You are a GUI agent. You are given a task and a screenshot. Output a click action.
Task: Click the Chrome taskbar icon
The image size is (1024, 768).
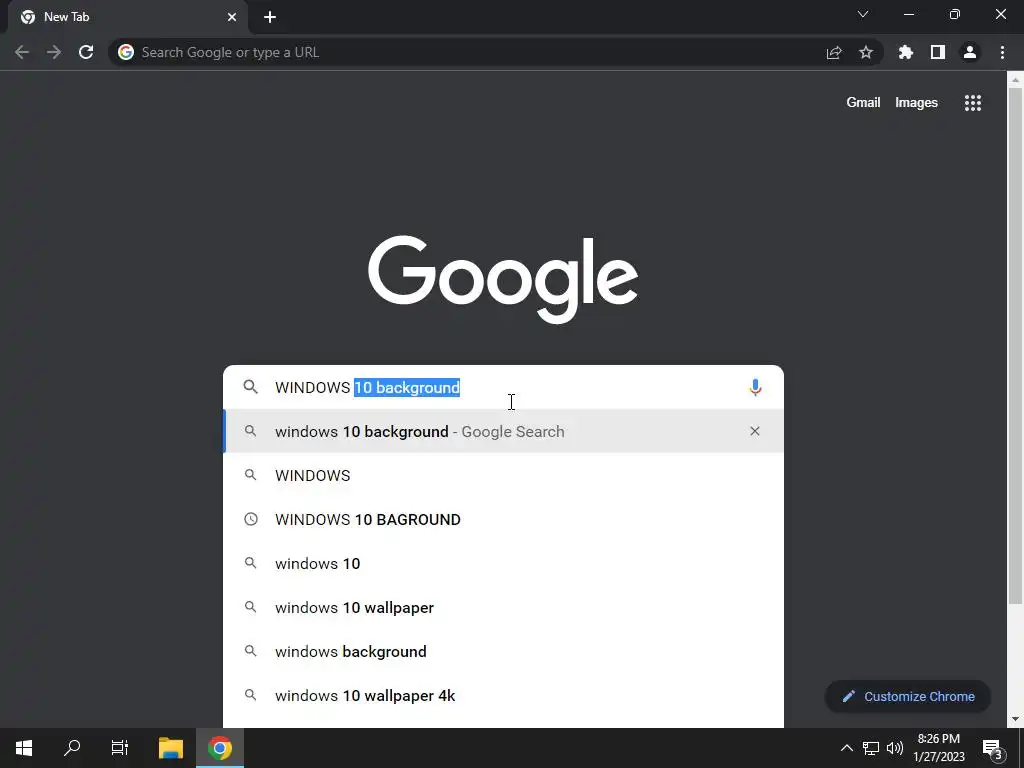point(220,748)
